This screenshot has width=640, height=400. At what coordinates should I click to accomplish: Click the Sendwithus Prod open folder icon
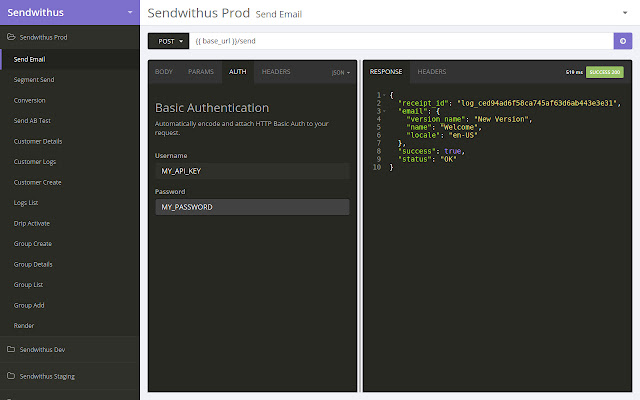[x=10, y=38]
